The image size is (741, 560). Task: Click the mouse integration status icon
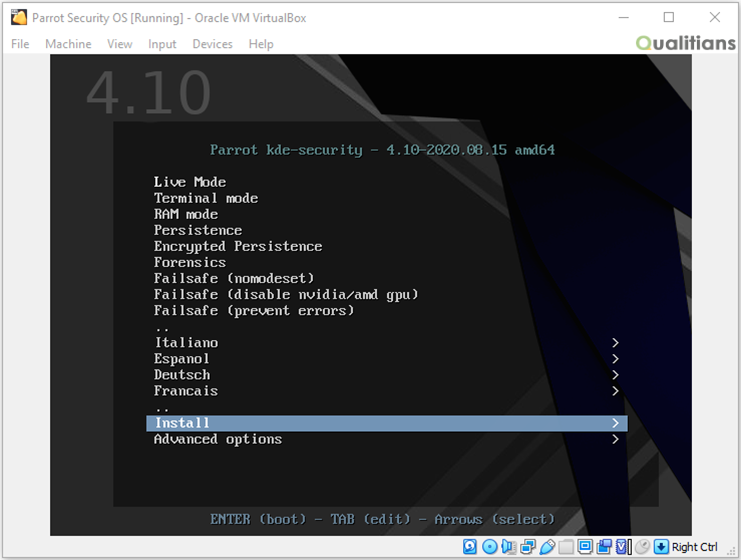[x=642, y=547]
